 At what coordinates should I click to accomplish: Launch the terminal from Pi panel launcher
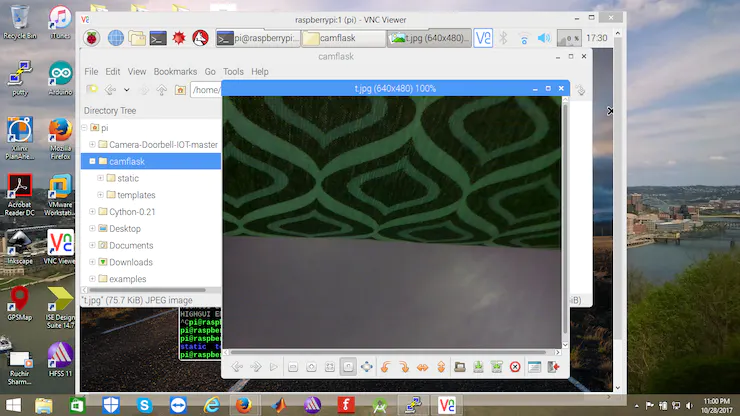point(158,38)
